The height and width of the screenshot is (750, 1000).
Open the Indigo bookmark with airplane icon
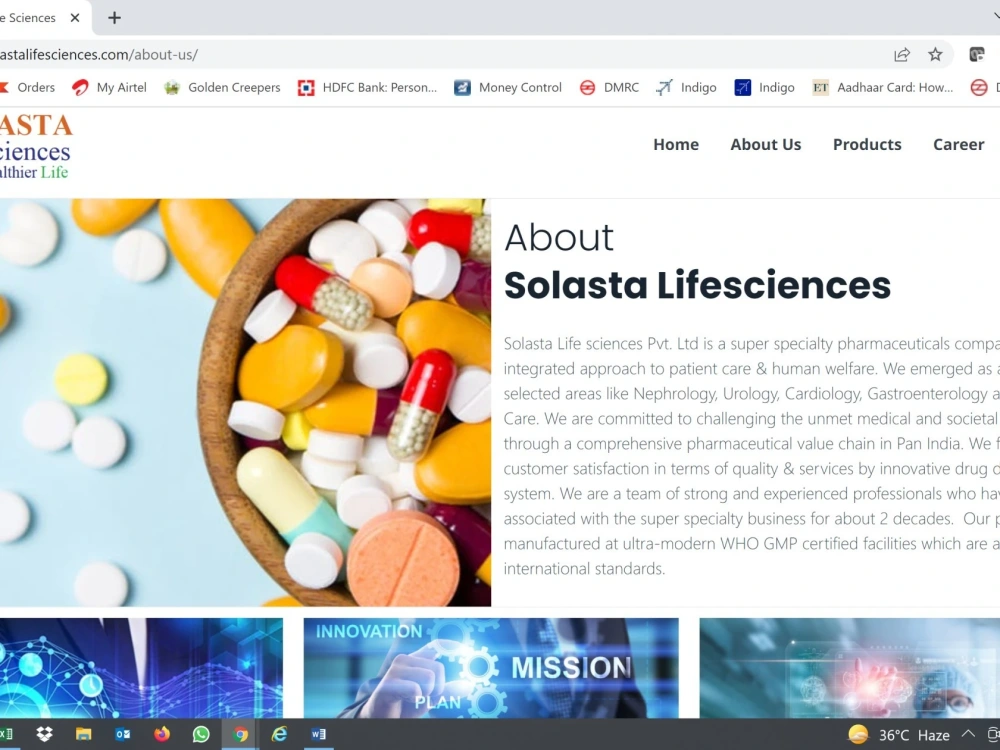(686, 87)
